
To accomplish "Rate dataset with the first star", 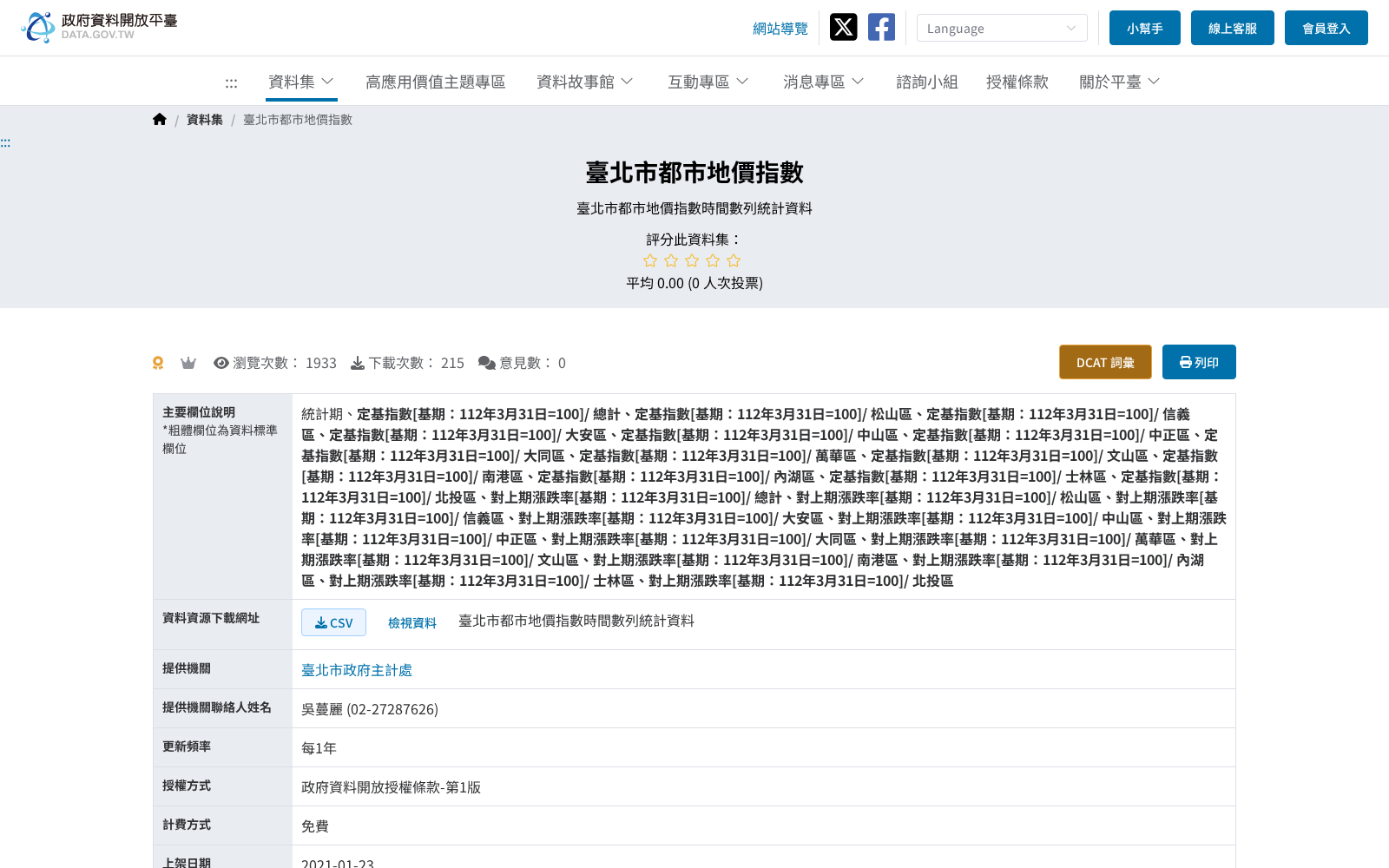I will coord(650,260).
